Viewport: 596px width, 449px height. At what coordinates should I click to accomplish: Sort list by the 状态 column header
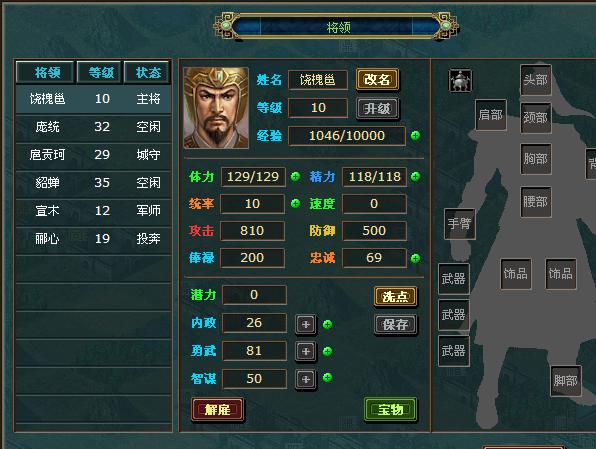(147, 72)
